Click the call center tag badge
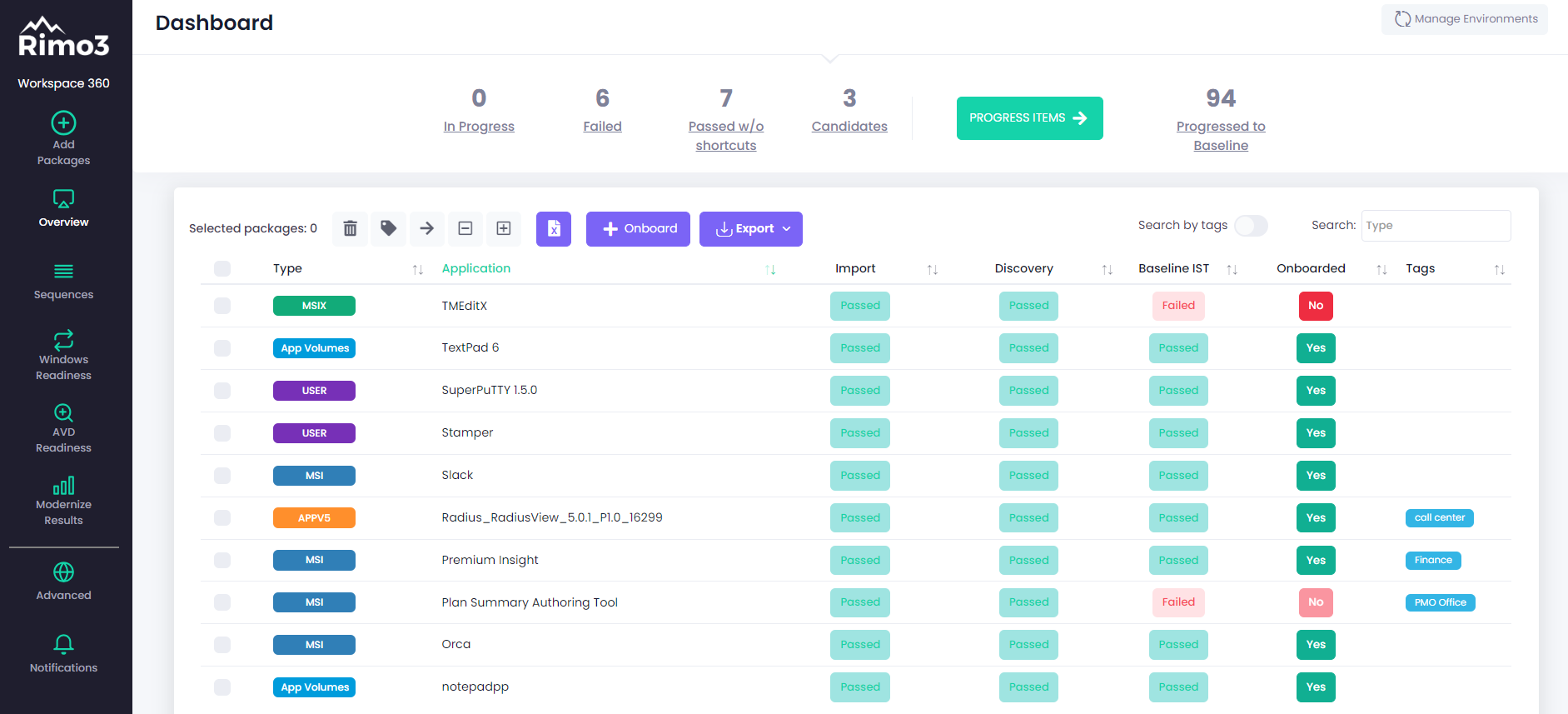The height and width of the screenshot is (714, 1568). coord(1439,517)
